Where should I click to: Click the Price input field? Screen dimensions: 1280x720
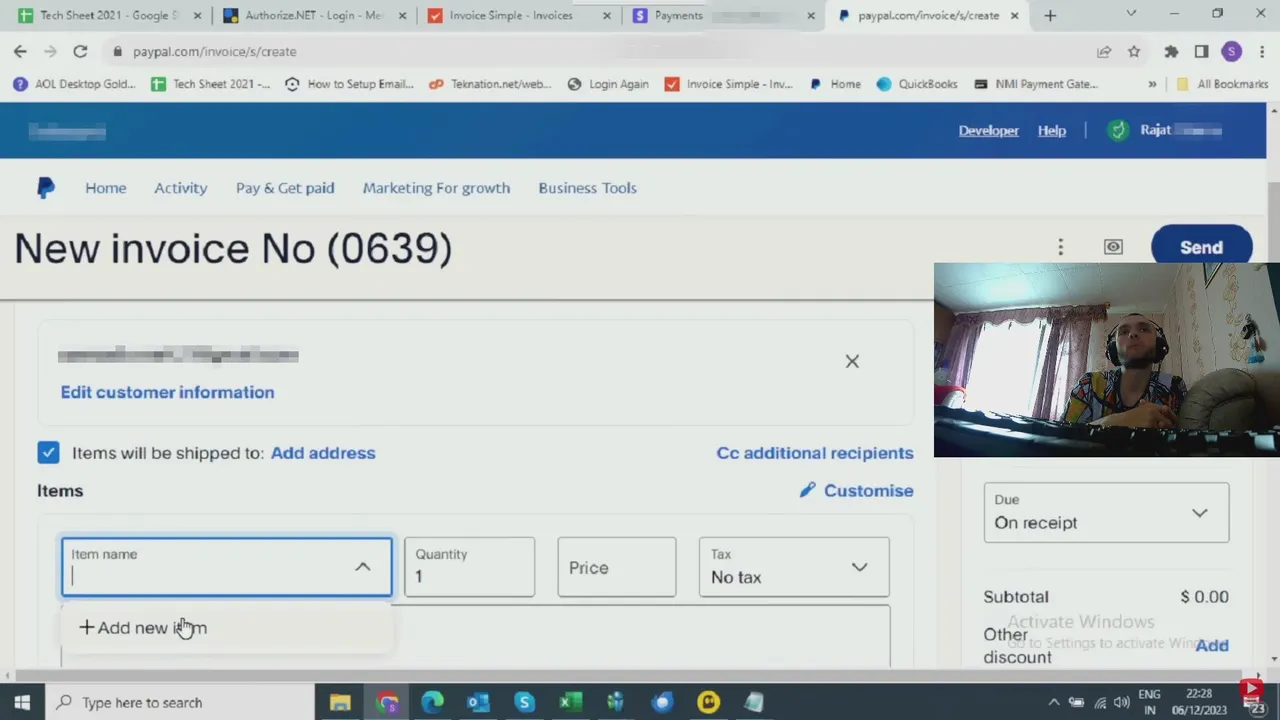(616, 567)
